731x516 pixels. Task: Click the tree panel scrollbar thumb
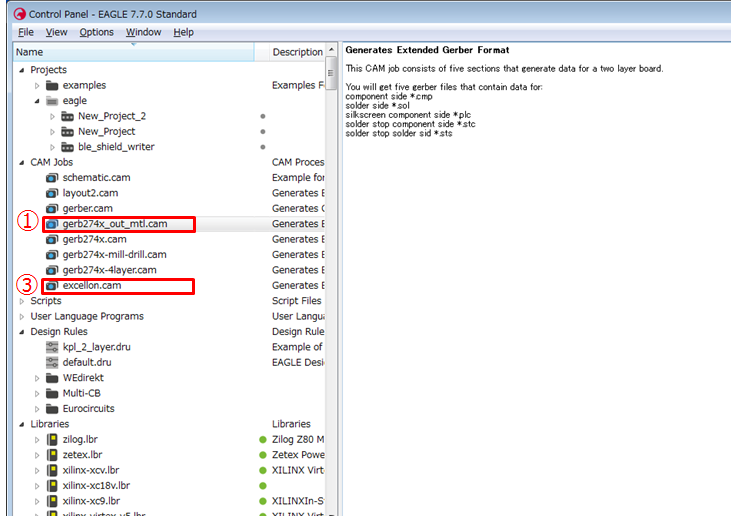331,73
